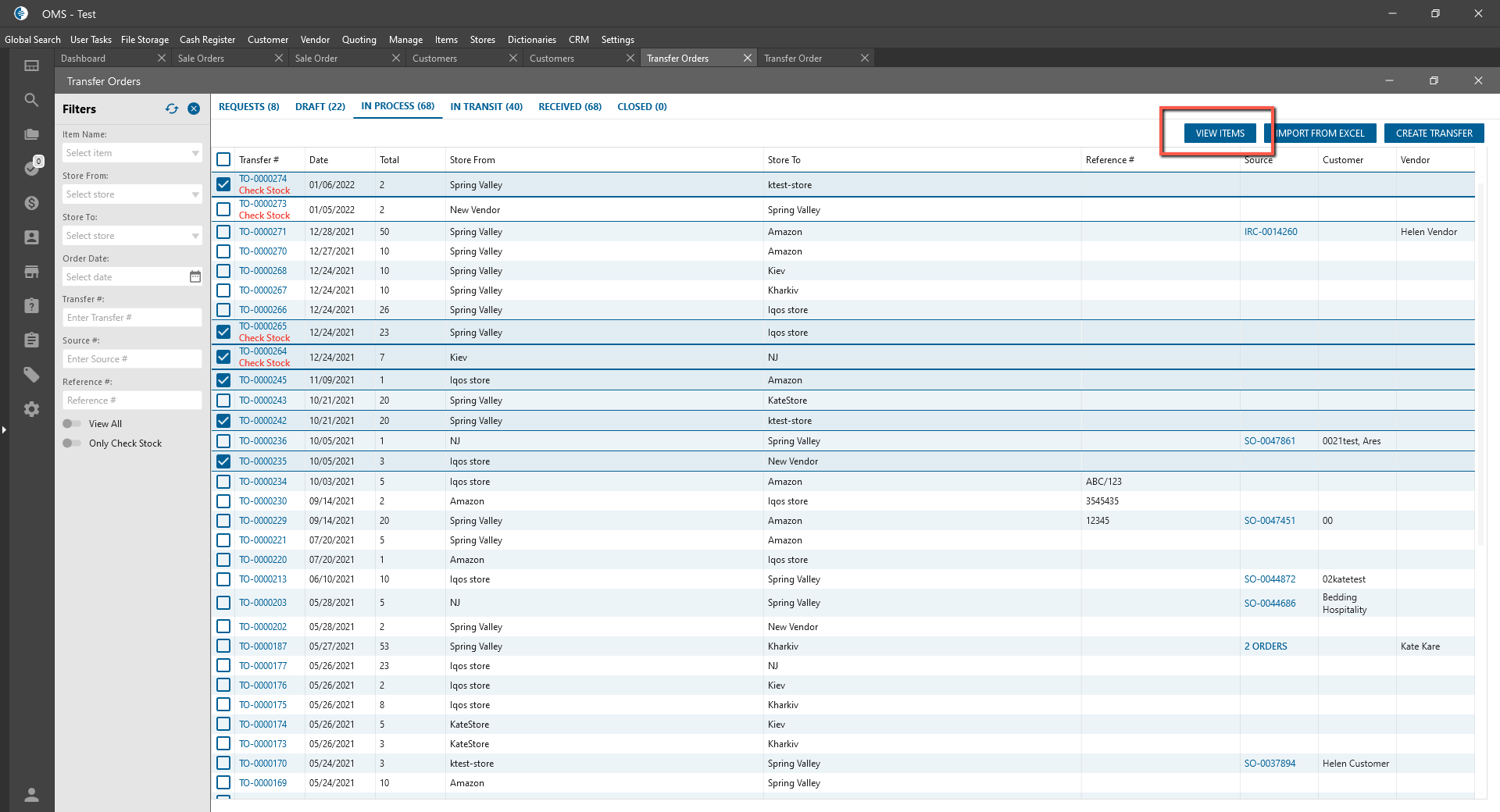Click the VIEW ITEMS button
Screen dimensions: 1500x812
(1220, 134)
